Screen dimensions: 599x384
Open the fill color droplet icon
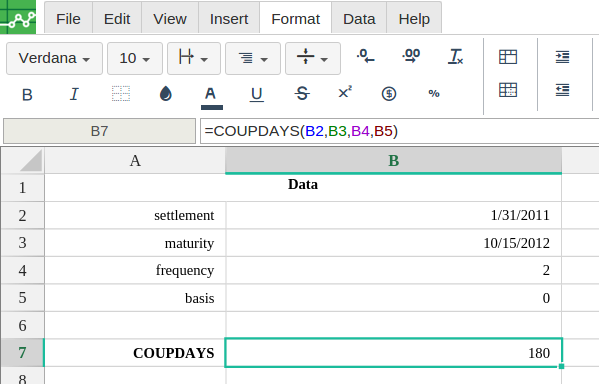(x=165, y=94)
